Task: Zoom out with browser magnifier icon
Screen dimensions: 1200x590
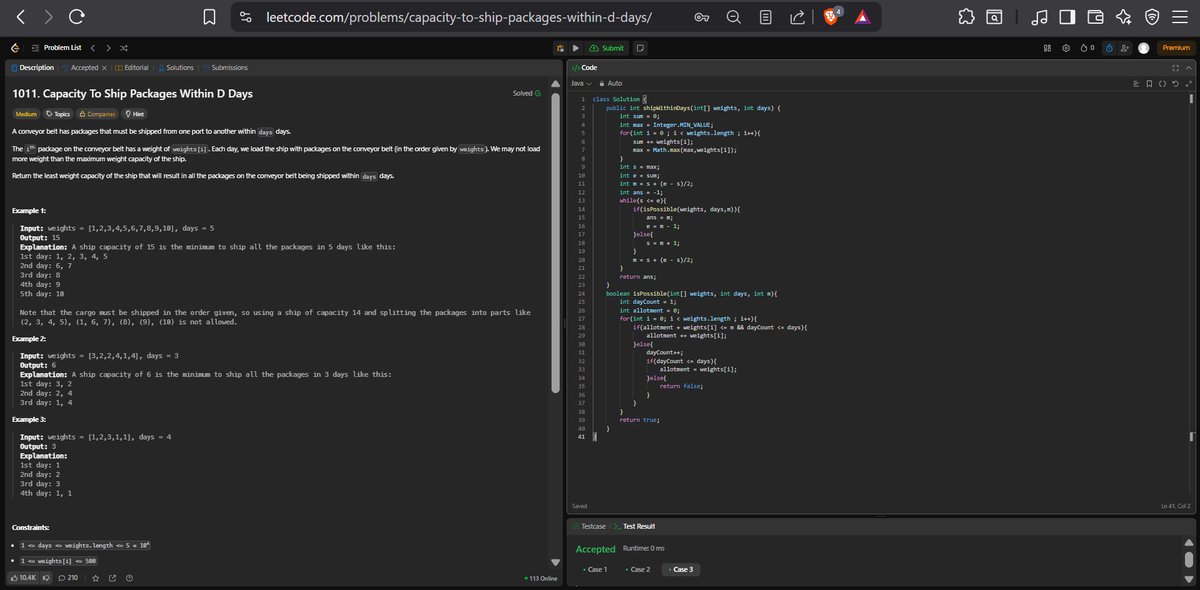Action: point(734,17)
